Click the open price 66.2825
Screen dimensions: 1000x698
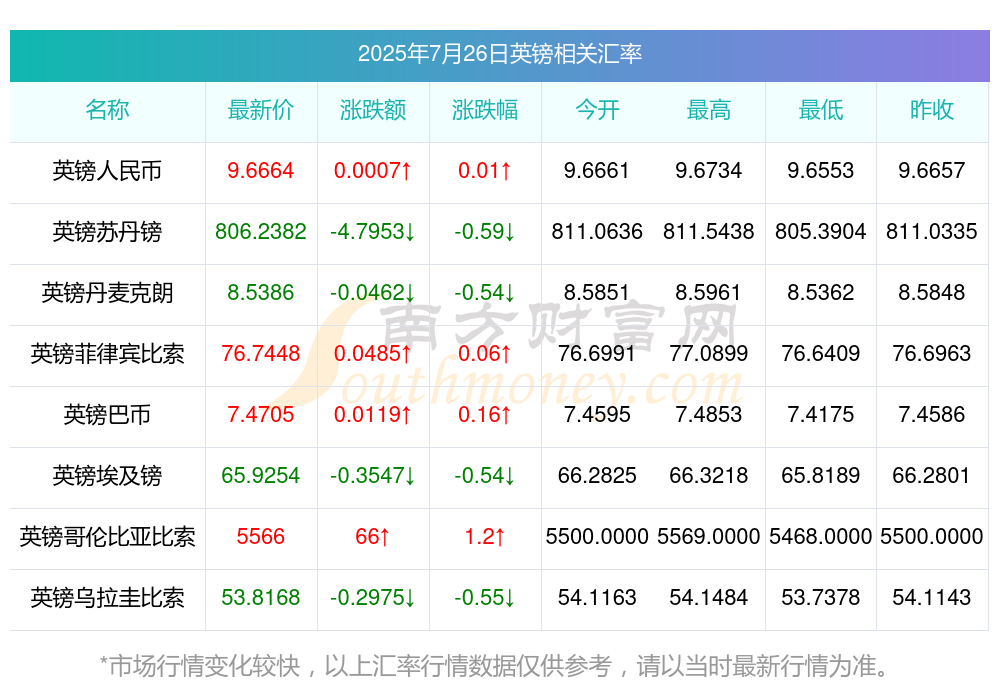pyautogui.click(x=597, y=475)
